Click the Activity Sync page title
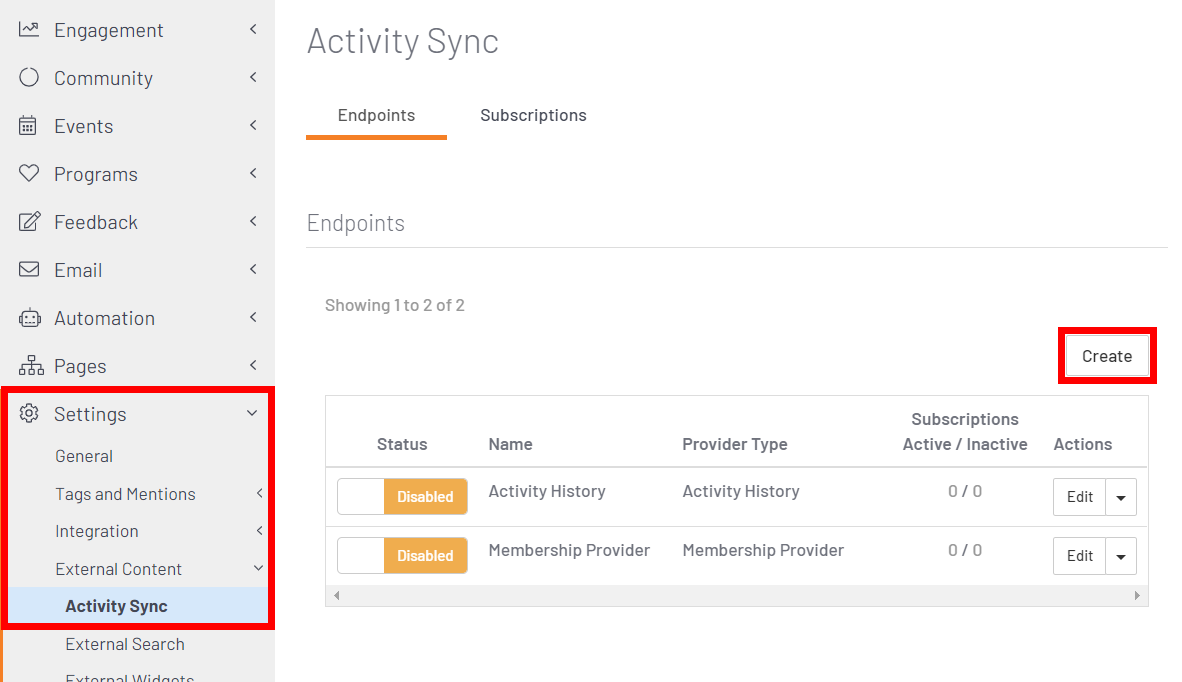 [x=403, y=41]
